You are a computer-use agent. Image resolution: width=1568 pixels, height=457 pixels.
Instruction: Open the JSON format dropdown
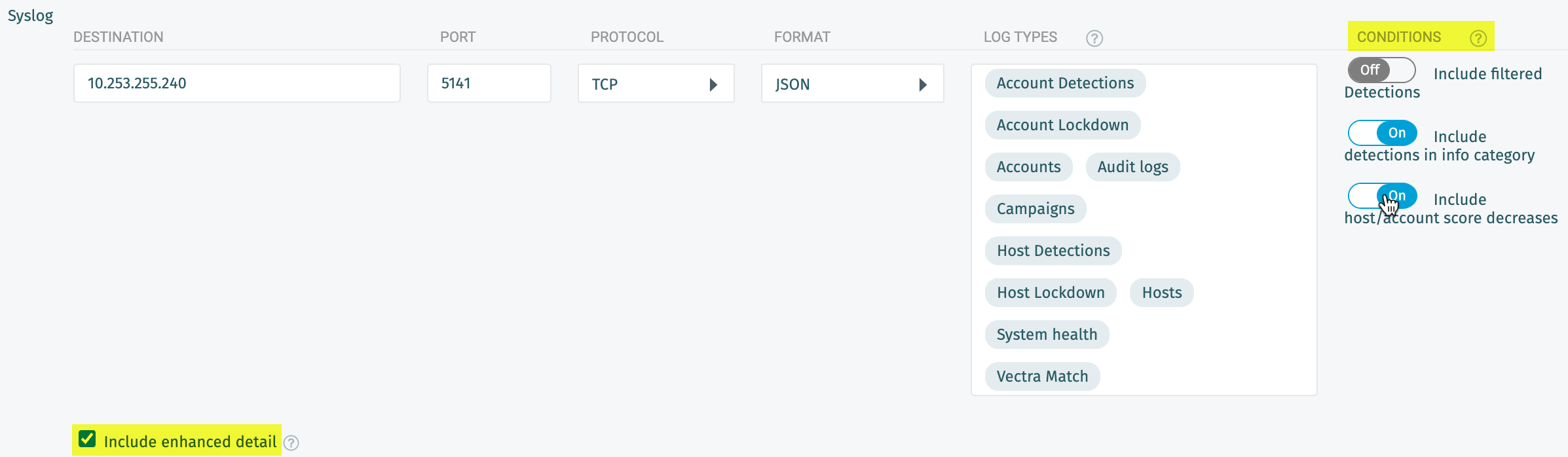click(x=924, y=84)
